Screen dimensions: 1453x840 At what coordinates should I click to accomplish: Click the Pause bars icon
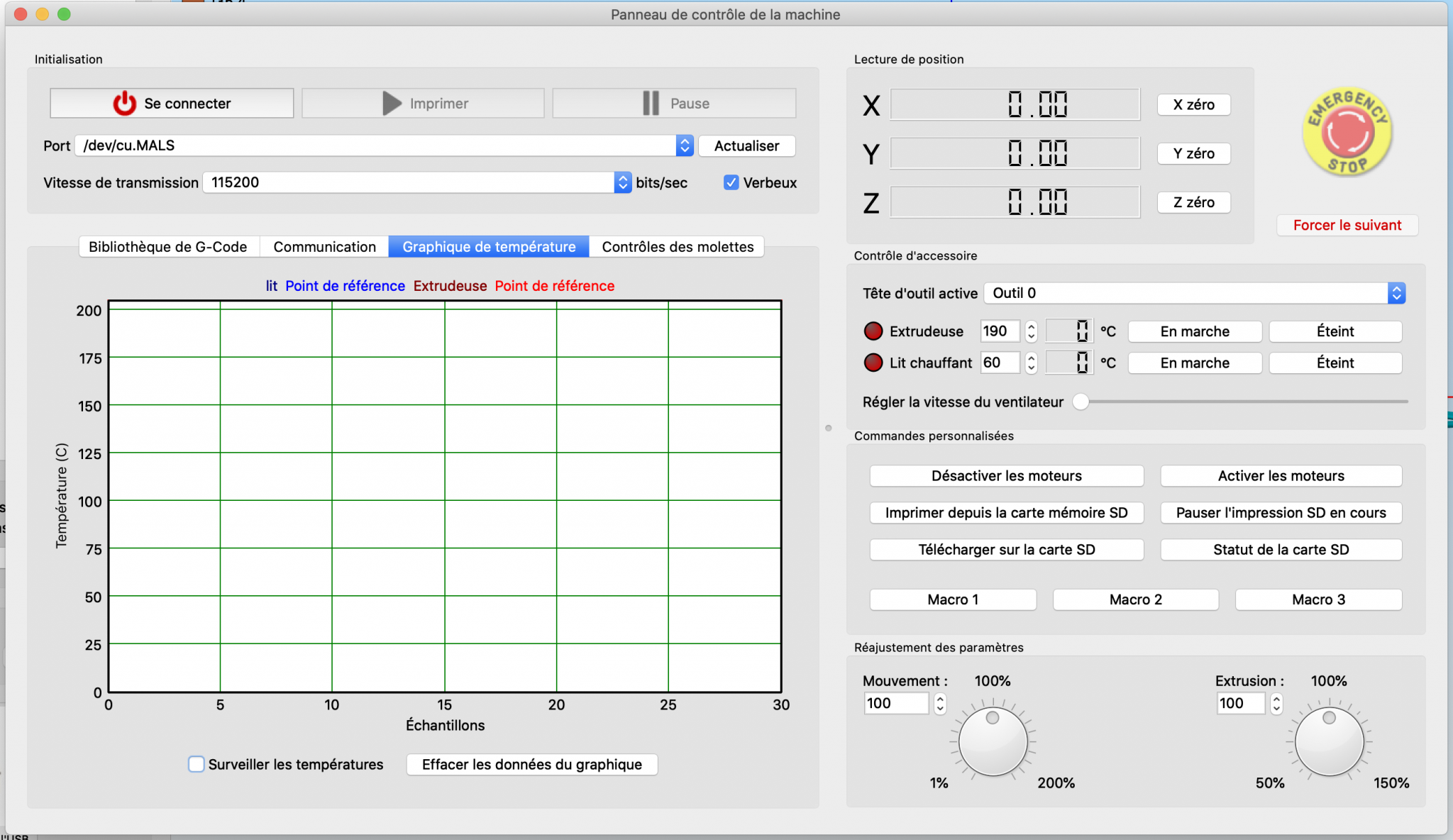(x=651, y=103)
